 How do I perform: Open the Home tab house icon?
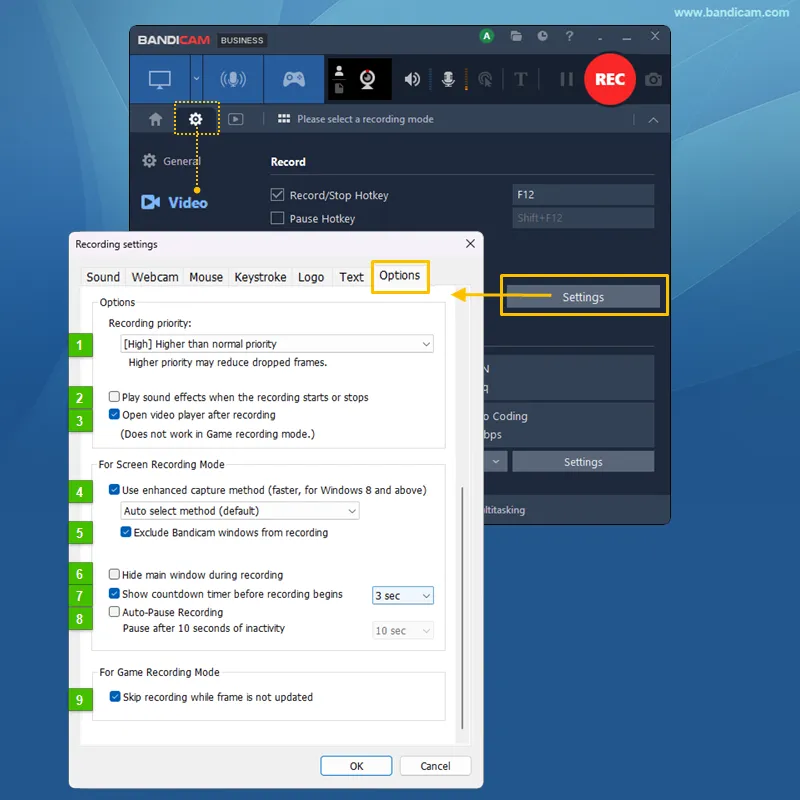(x=156, y=119)
